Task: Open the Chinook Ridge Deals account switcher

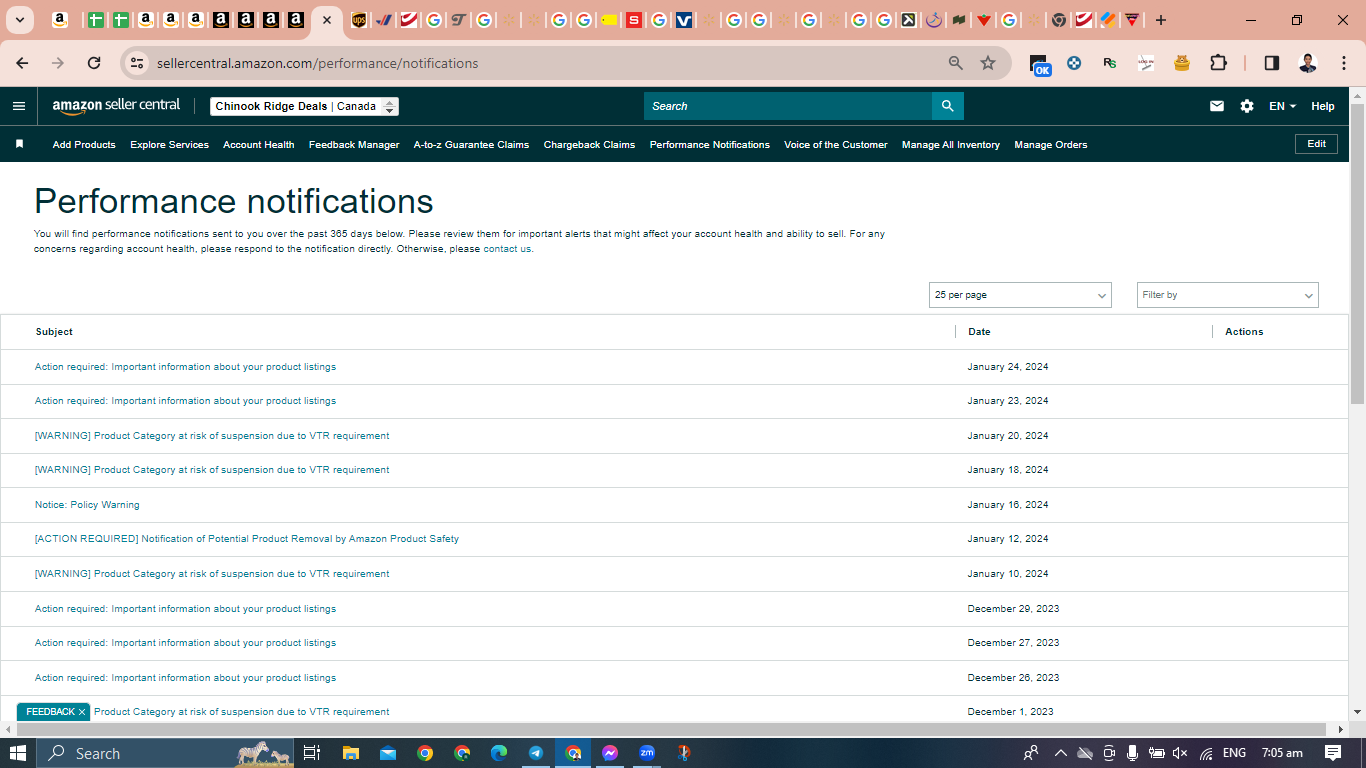Action: pos(305,106)
